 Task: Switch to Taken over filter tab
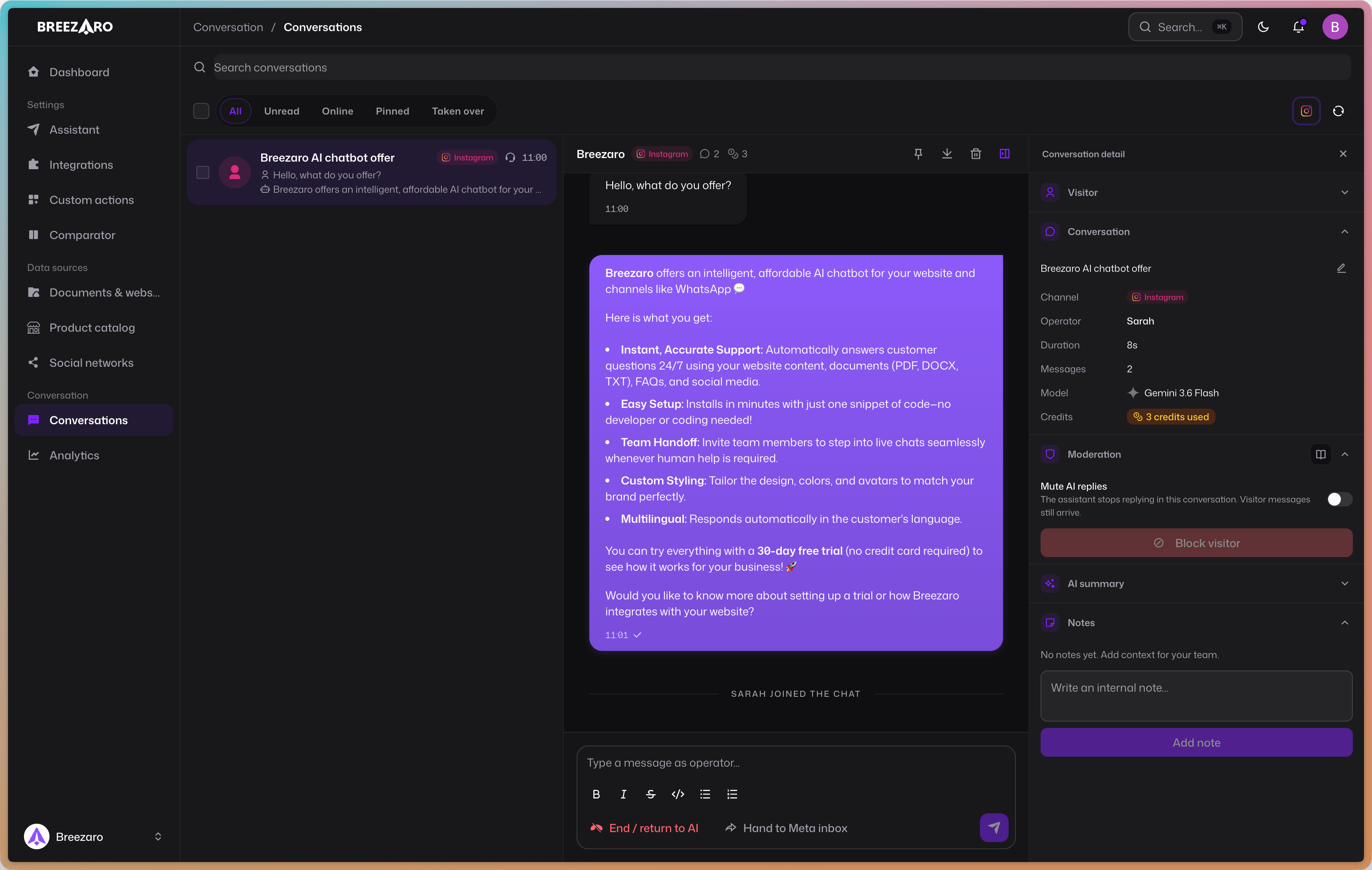tap(458, 111)
